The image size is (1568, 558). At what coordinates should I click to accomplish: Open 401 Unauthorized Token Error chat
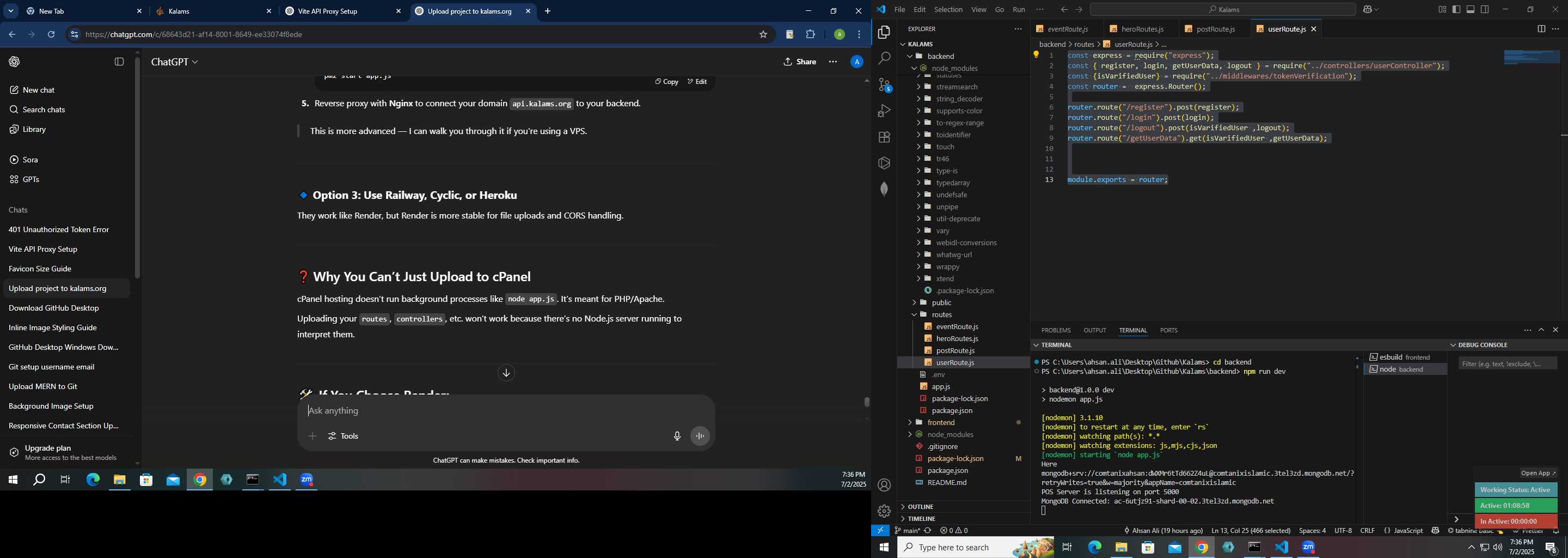click(59, 229)
